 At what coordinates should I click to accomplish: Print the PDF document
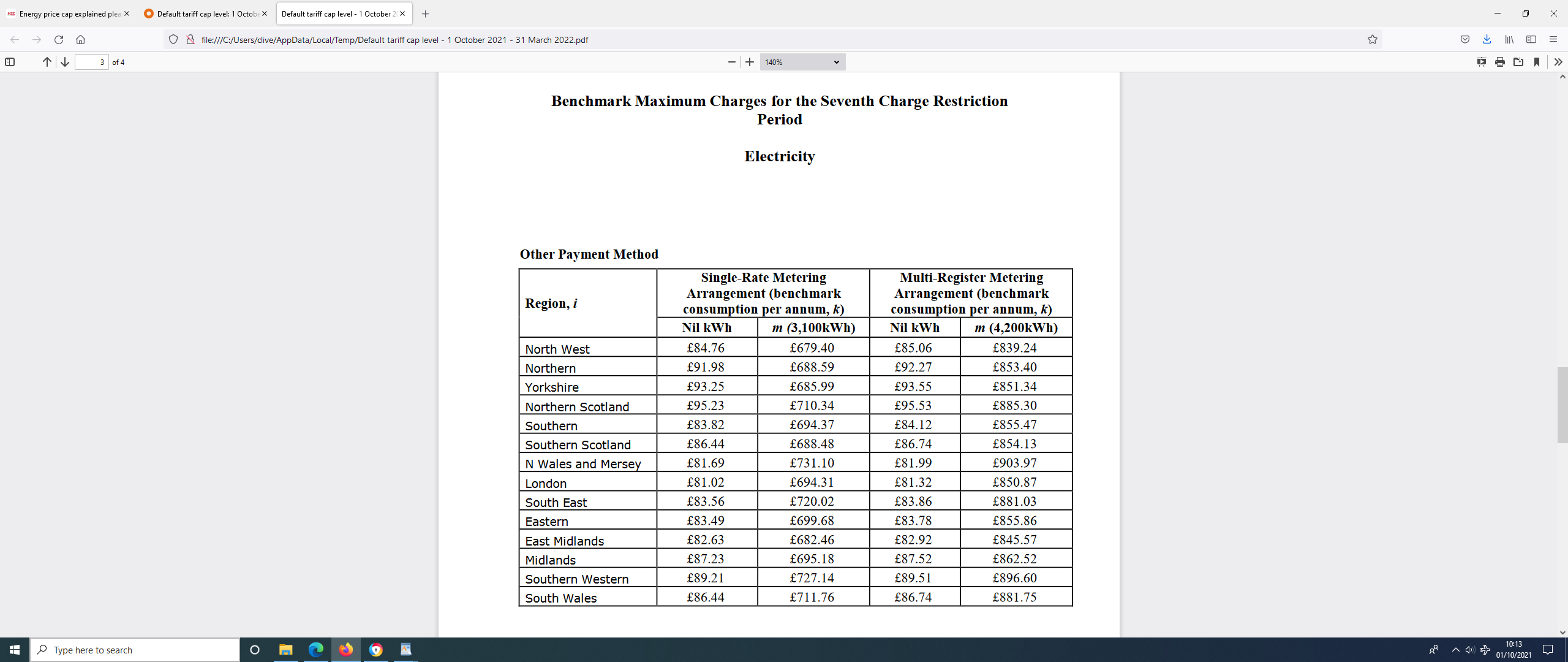click(x=1500, y=62)
